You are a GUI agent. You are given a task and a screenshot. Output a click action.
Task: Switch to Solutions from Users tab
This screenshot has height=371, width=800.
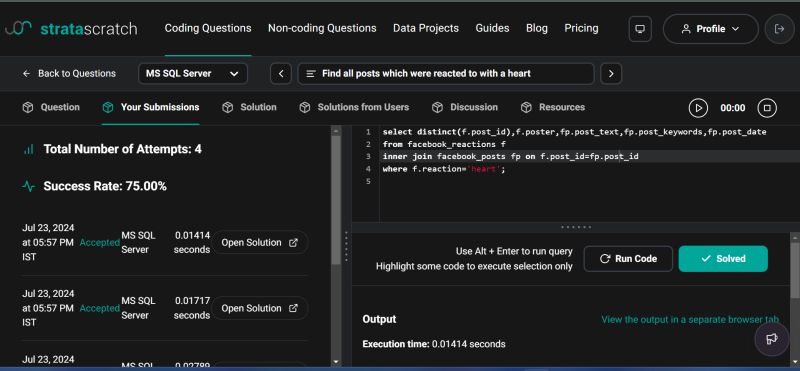click(x=354, y=107)
